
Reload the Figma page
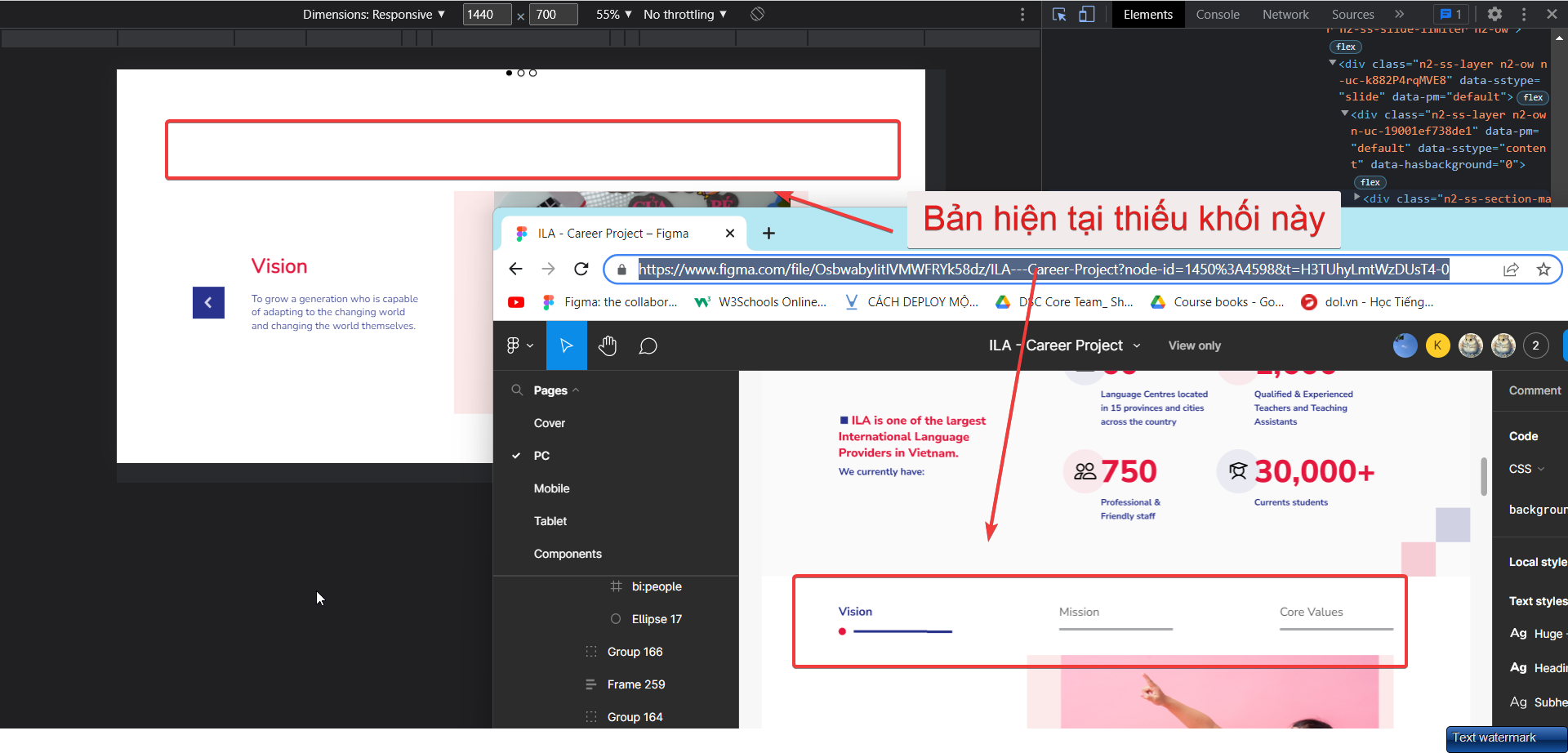581,269
